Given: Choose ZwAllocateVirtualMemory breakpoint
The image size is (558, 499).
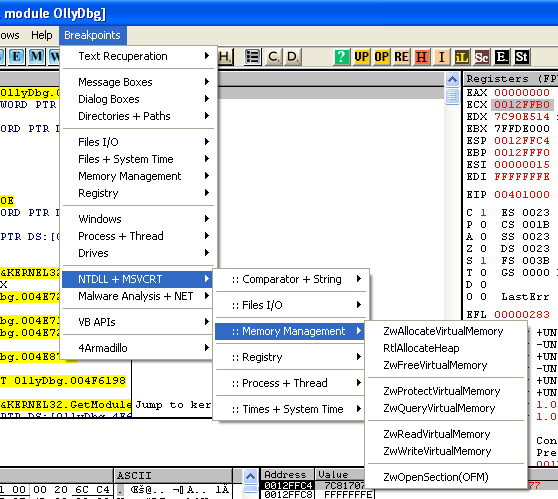Looking at the screenshot, I should (446, 331).
